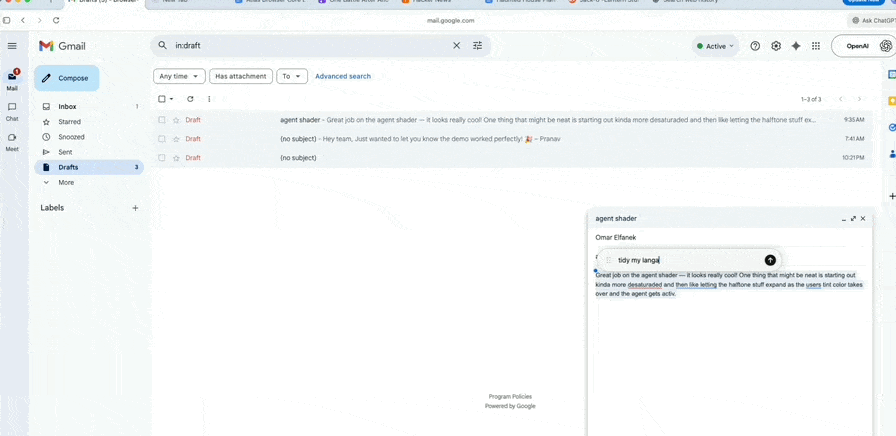
Task: Open Gmail support help icon
Action: point(755,46)
